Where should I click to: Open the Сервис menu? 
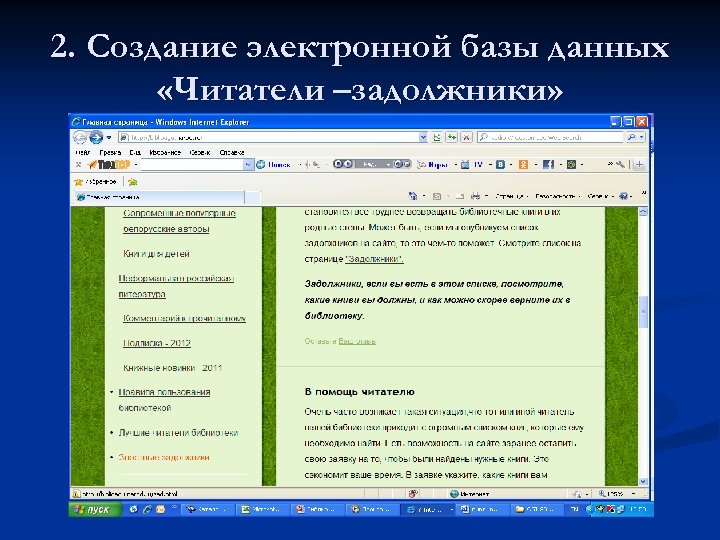(x=200, y=152)
